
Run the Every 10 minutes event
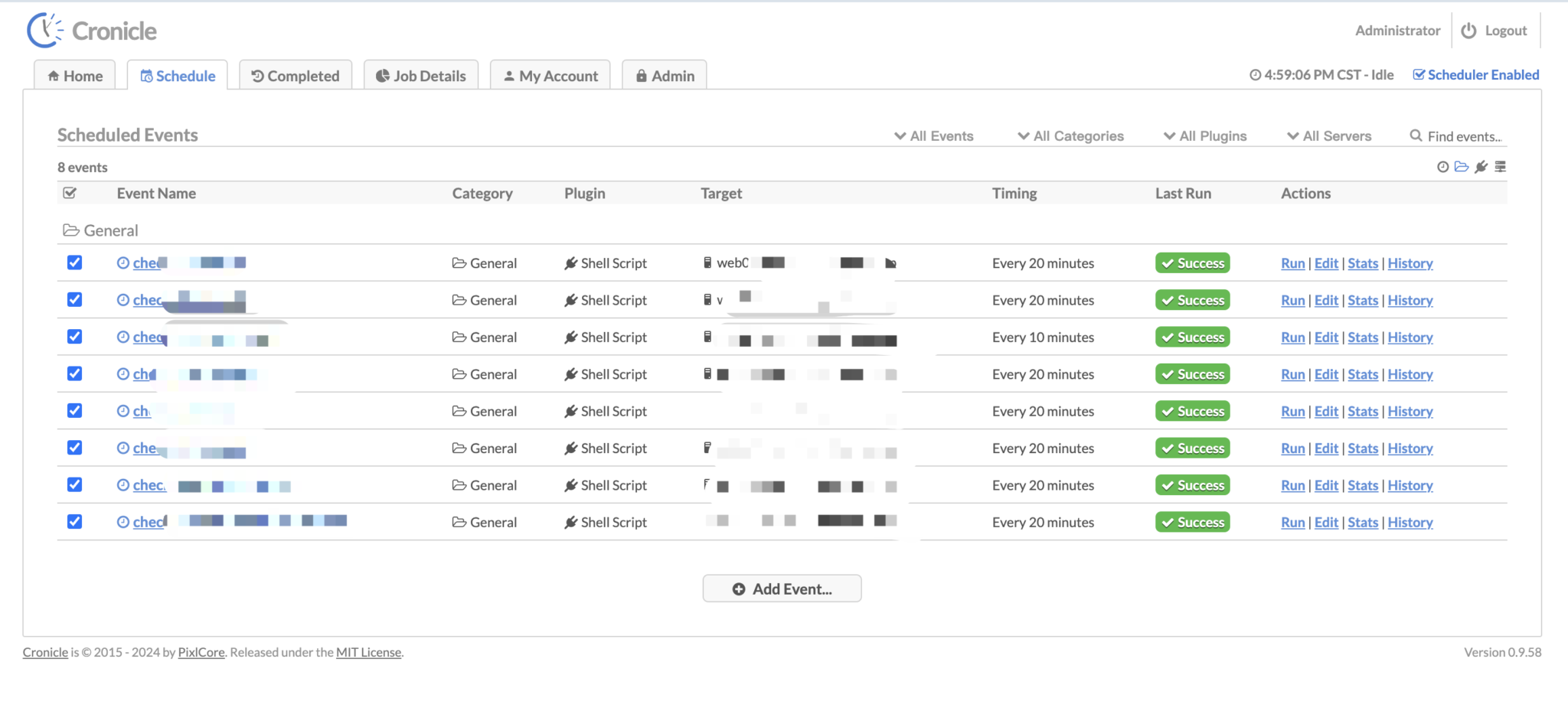pos(1292,337)
